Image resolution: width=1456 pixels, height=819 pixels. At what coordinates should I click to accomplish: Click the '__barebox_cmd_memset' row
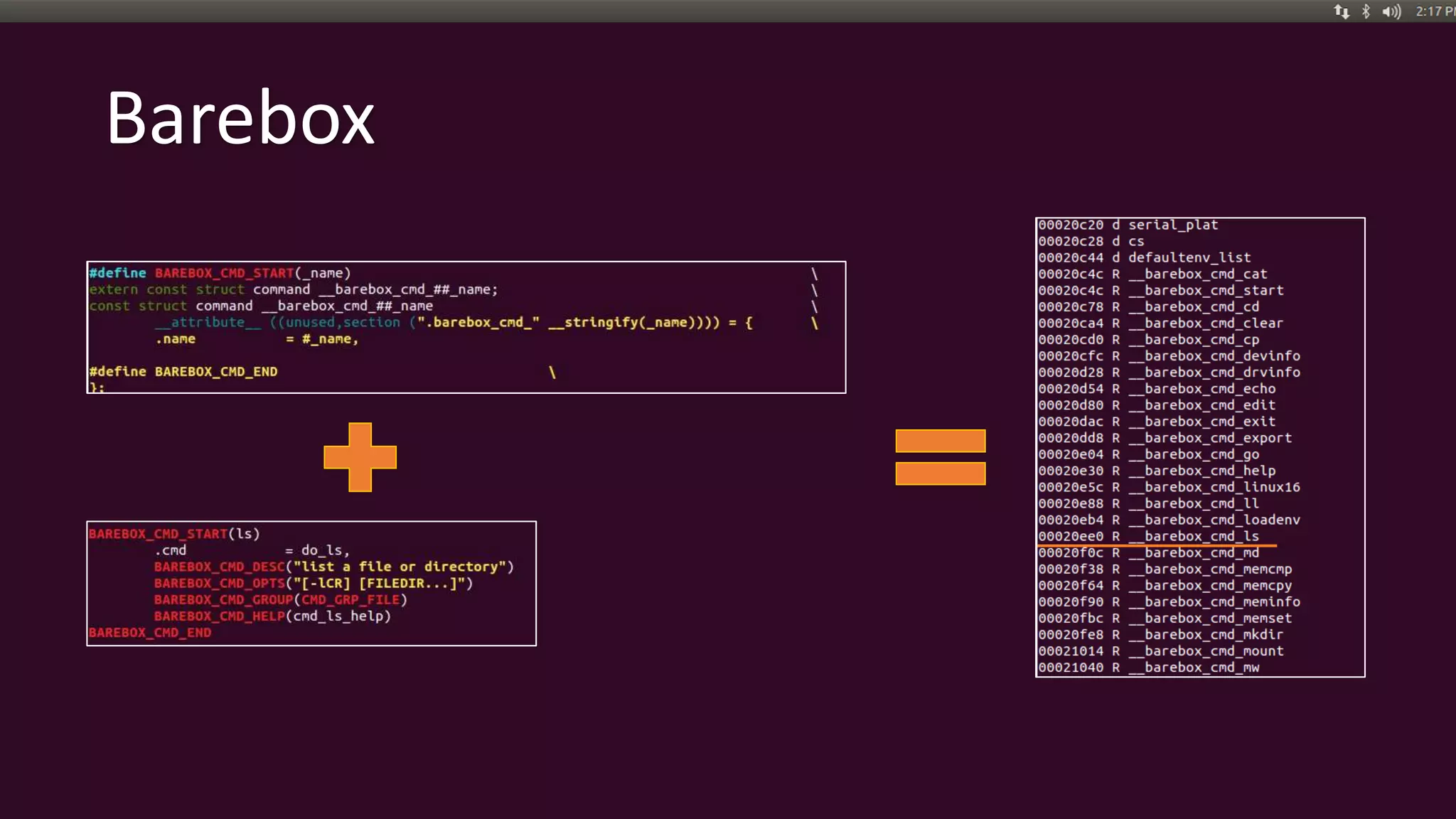[x=1165, y=618]
